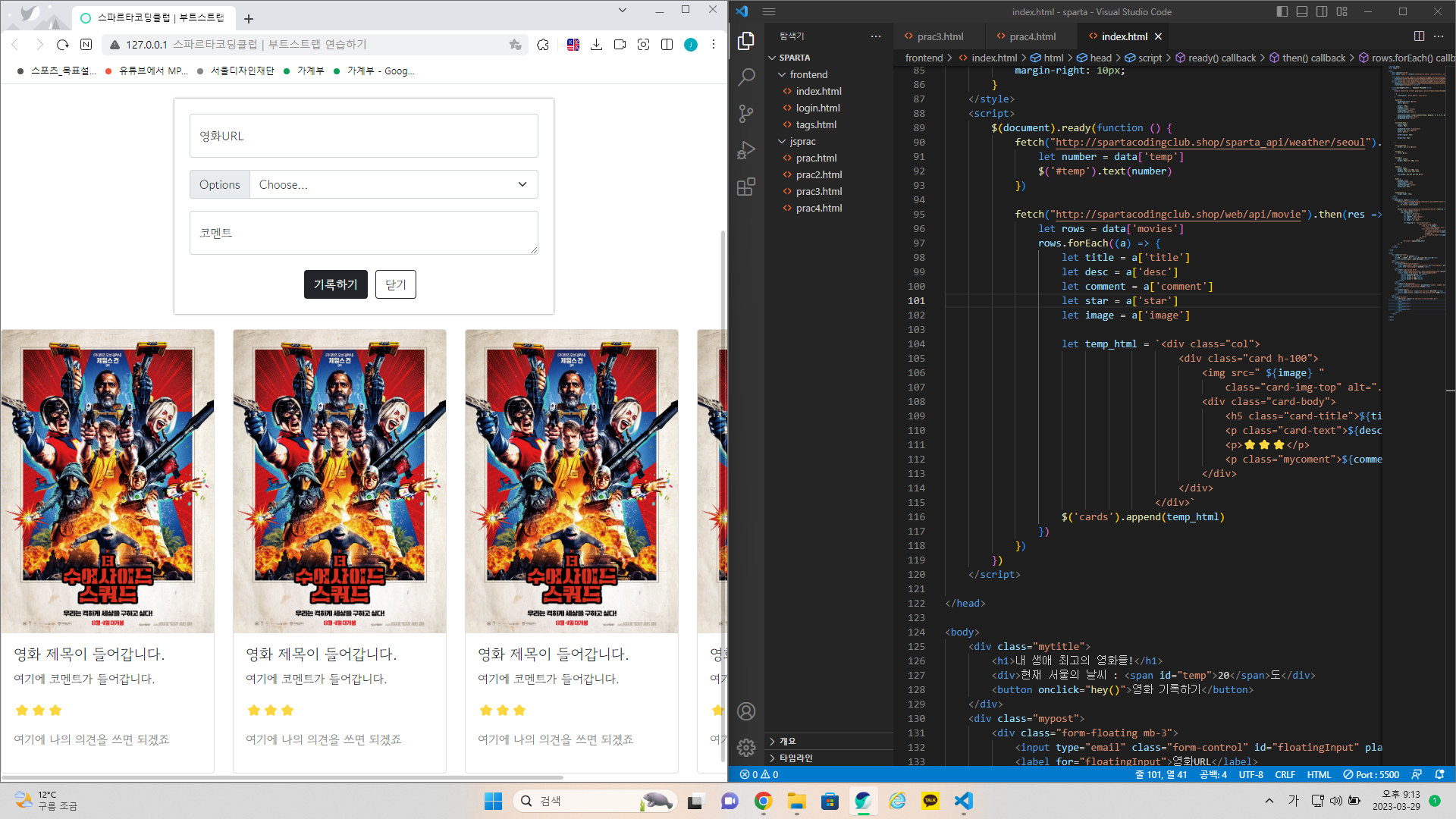Show hidden system tray icons

tap(1269, 801)
